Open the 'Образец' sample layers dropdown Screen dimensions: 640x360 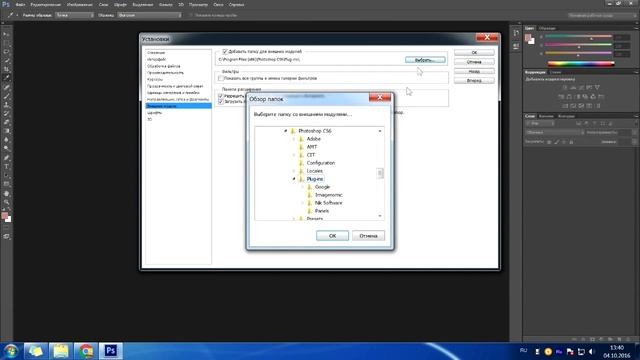coord(149,15)
